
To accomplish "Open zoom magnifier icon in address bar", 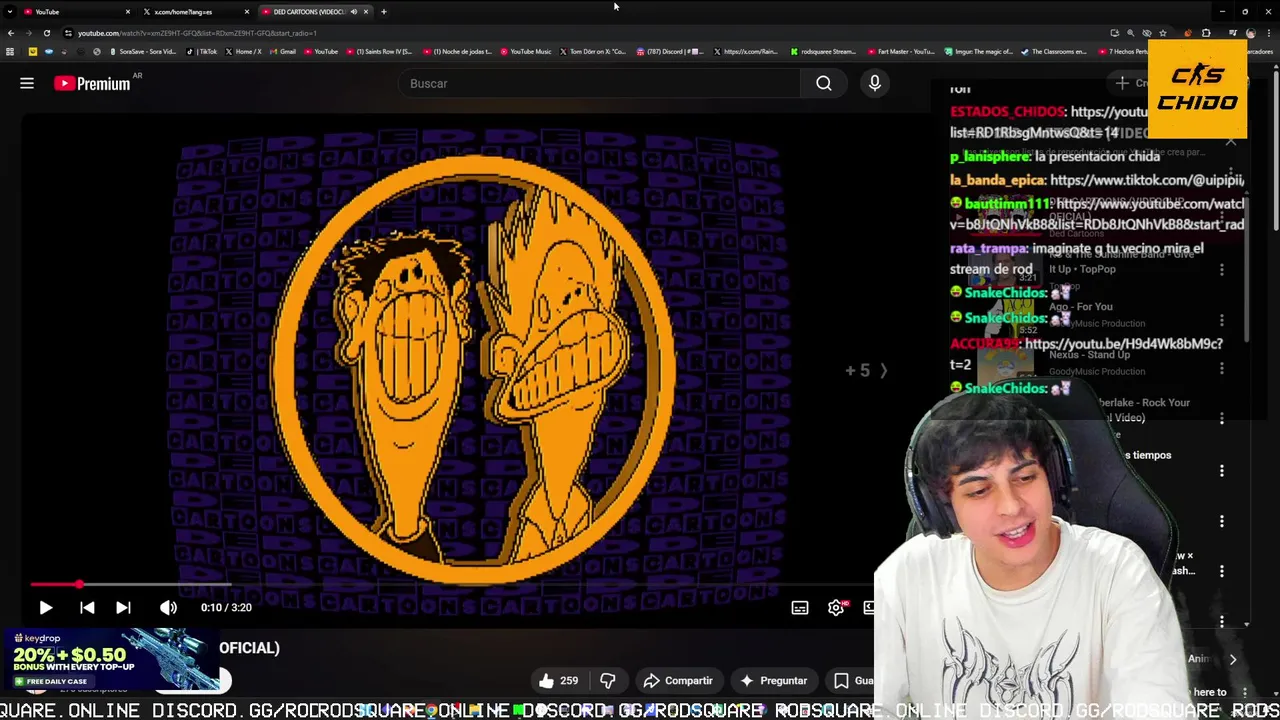I will 1131,33.
